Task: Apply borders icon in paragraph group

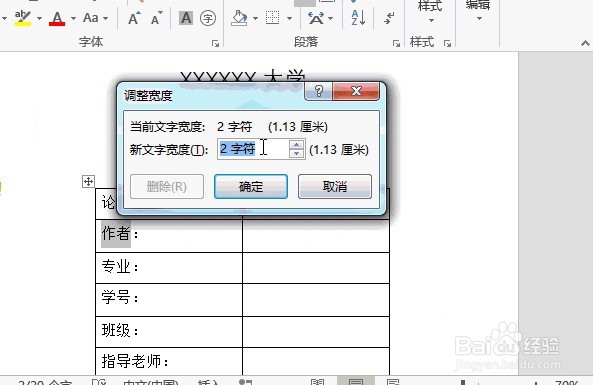Action: 272,18
